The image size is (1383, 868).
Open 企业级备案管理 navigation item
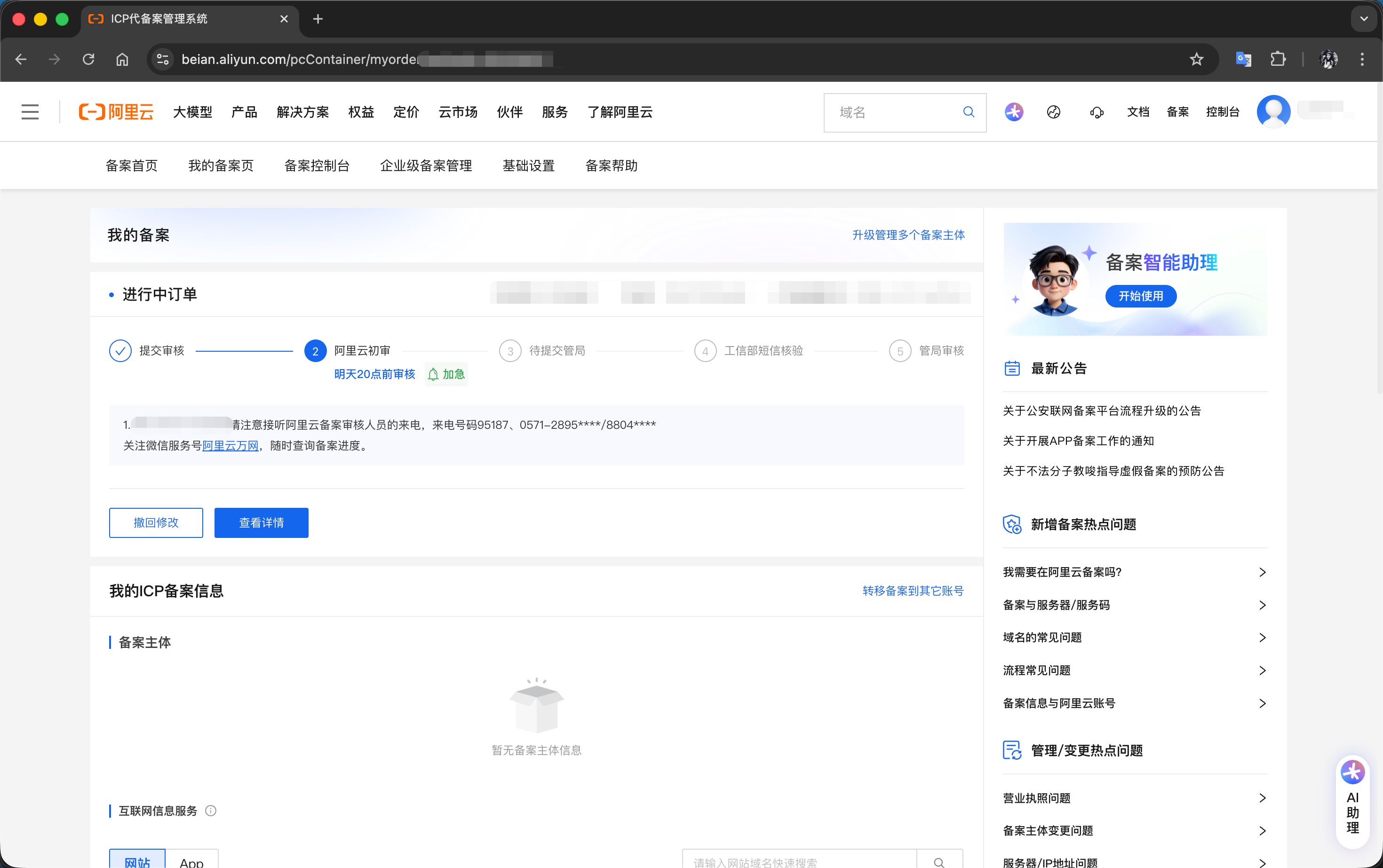tap(426, 166)
